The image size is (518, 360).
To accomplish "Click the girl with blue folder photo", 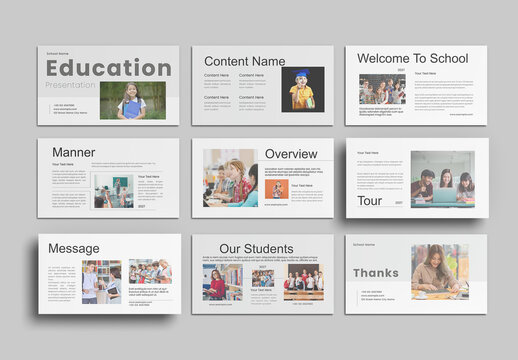I will (133, 100).
